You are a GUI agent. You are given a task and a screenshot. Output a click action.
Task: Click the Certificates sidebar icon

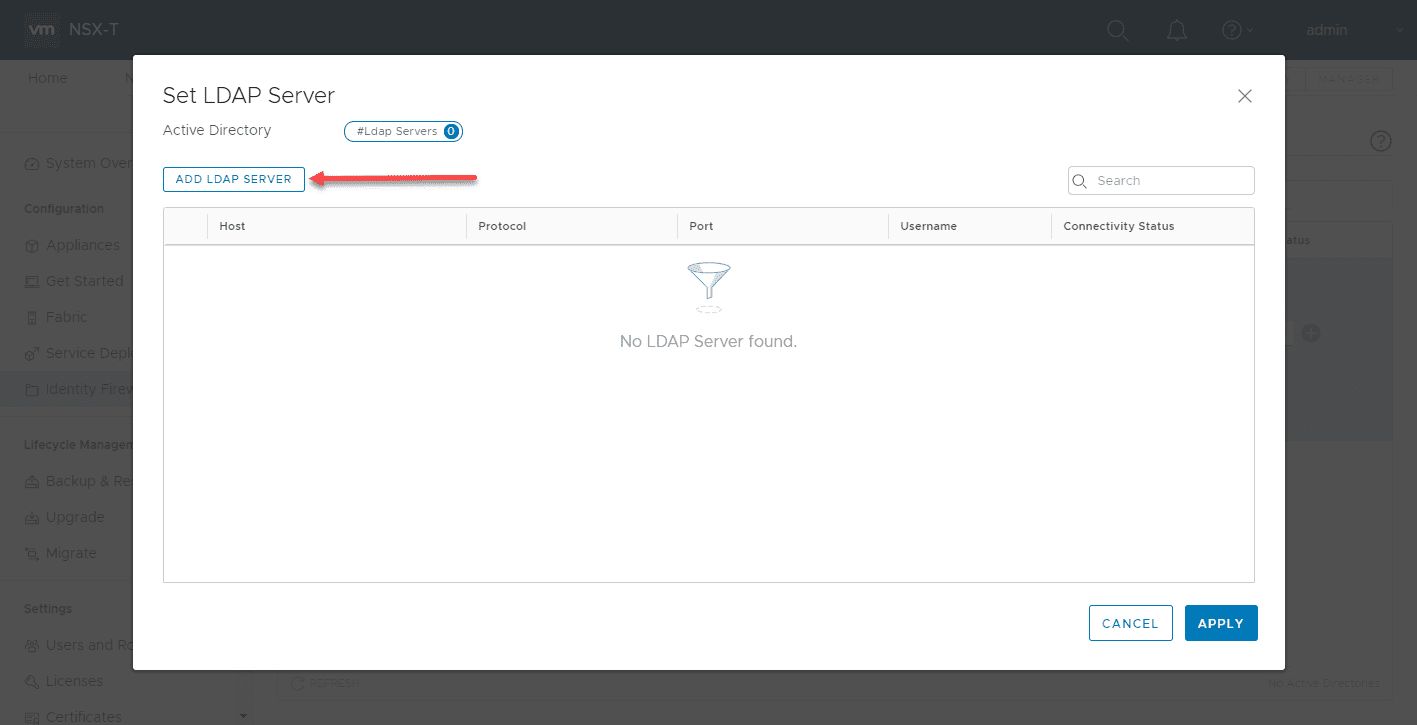[30, 715]
